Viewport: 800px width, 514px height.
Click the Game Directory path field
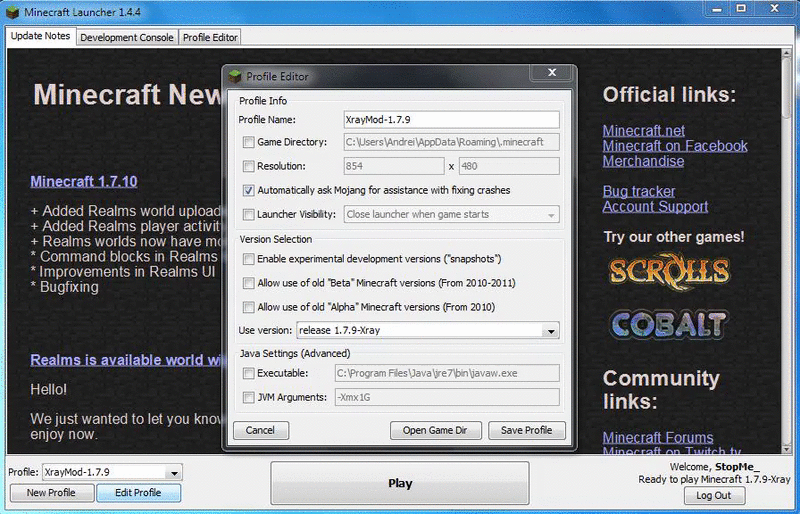tap(452, 142)
